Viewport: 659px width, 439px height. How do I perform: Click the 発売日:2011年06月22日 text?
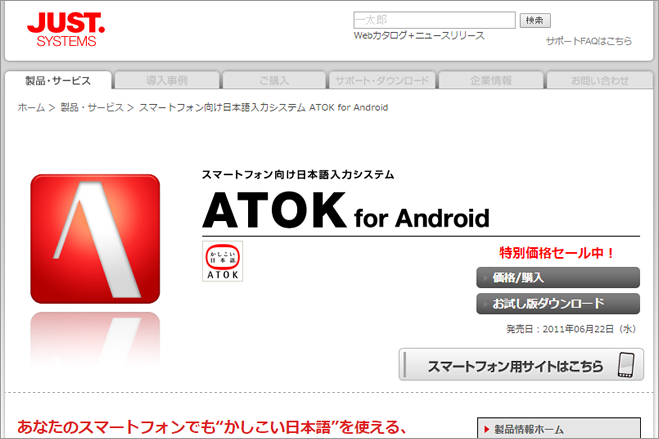click(571, 329)
